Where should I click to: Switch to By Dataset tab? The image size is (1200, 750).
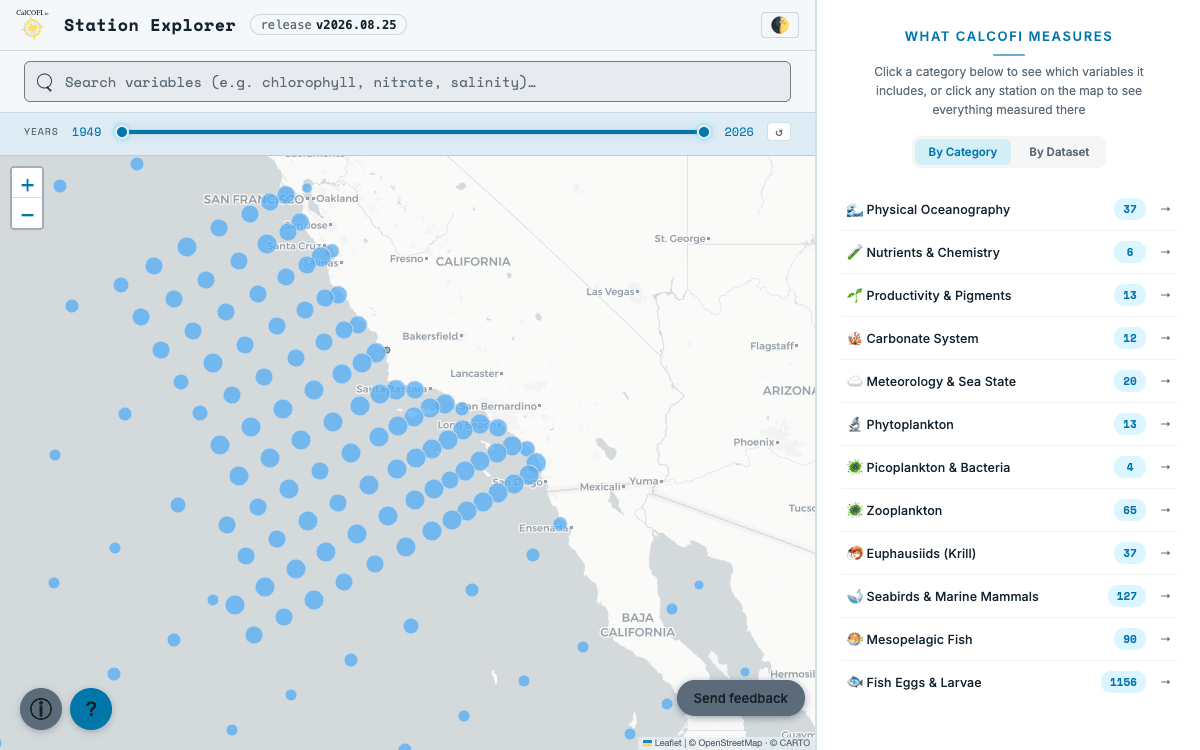(1059, 152)
